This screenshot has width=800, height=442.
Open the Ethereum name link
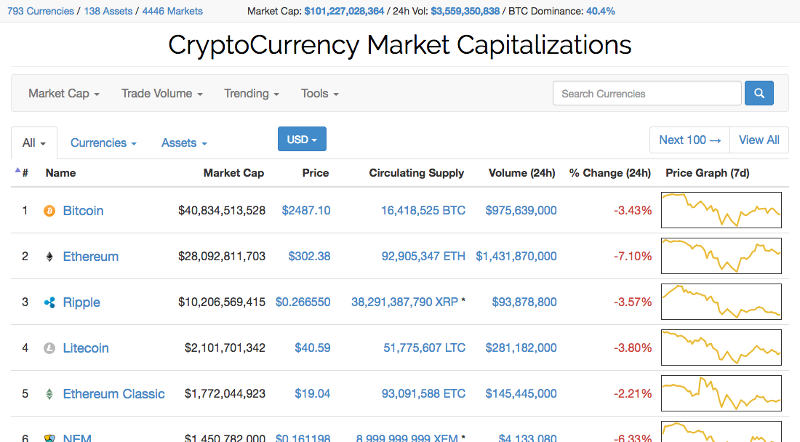(x=91, y=257)
